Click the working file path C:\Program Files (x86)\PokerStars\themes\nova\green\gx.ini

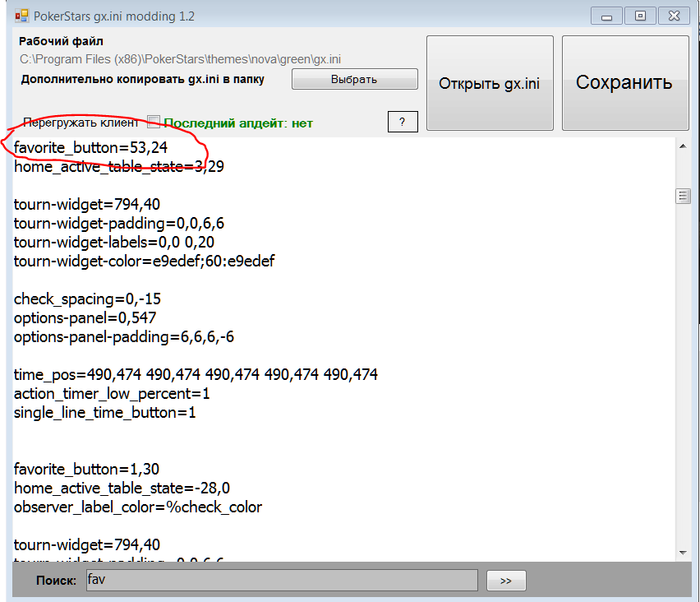click(x=180, y=59)
